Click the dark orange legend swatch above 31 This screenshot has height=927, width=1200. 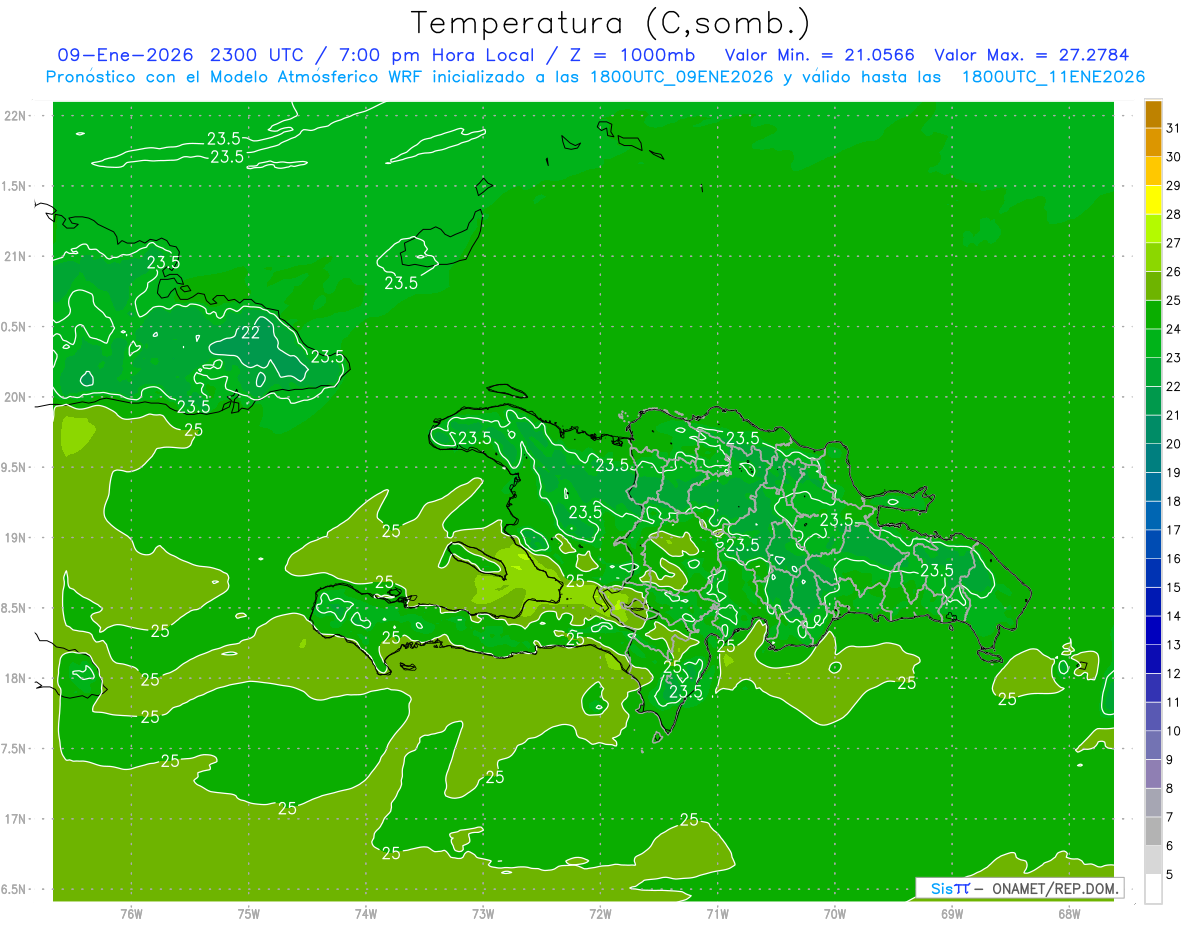point(1153,113)
